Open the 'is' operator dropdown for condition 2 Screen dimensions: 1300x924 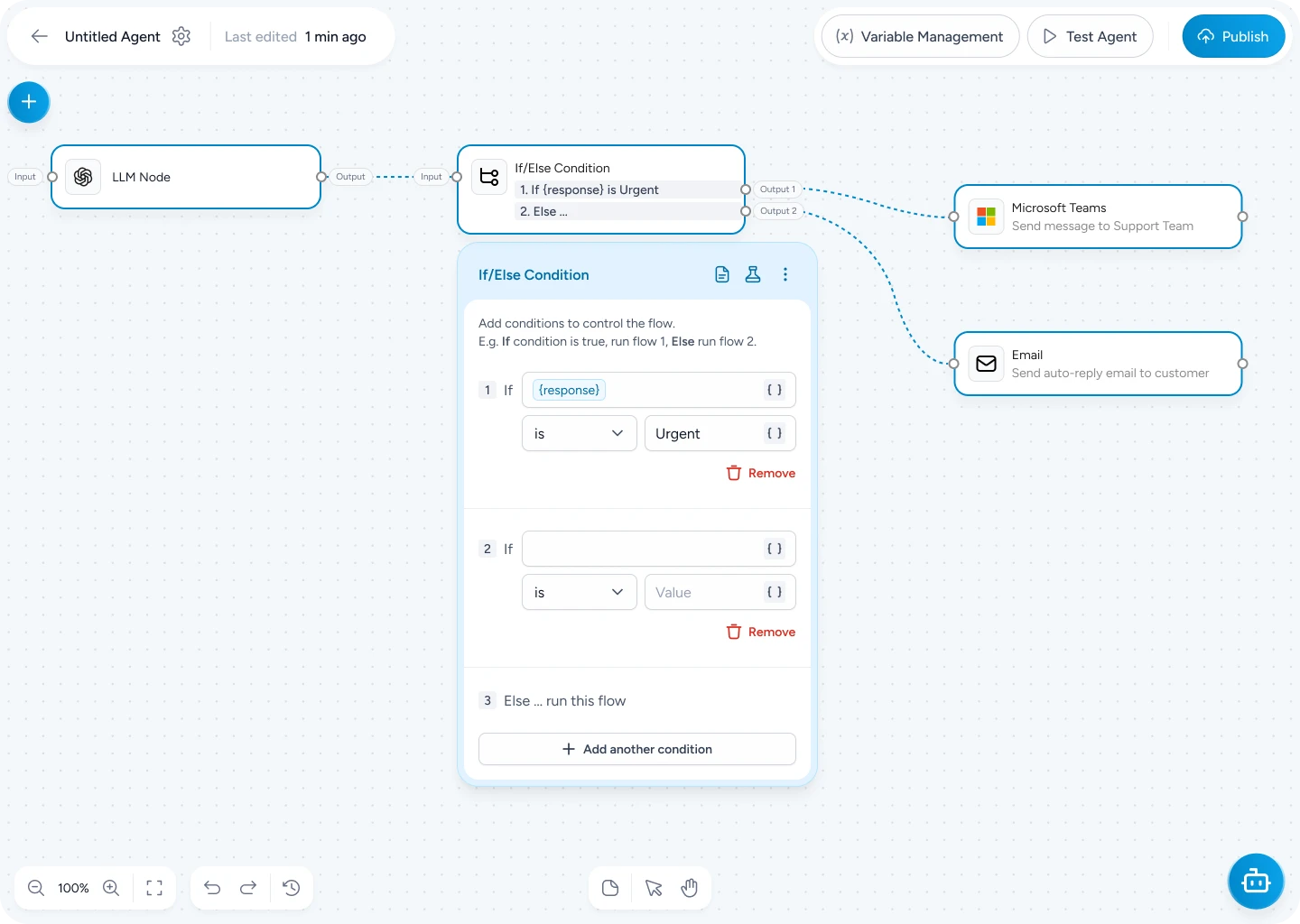click(x=580, y=592)
